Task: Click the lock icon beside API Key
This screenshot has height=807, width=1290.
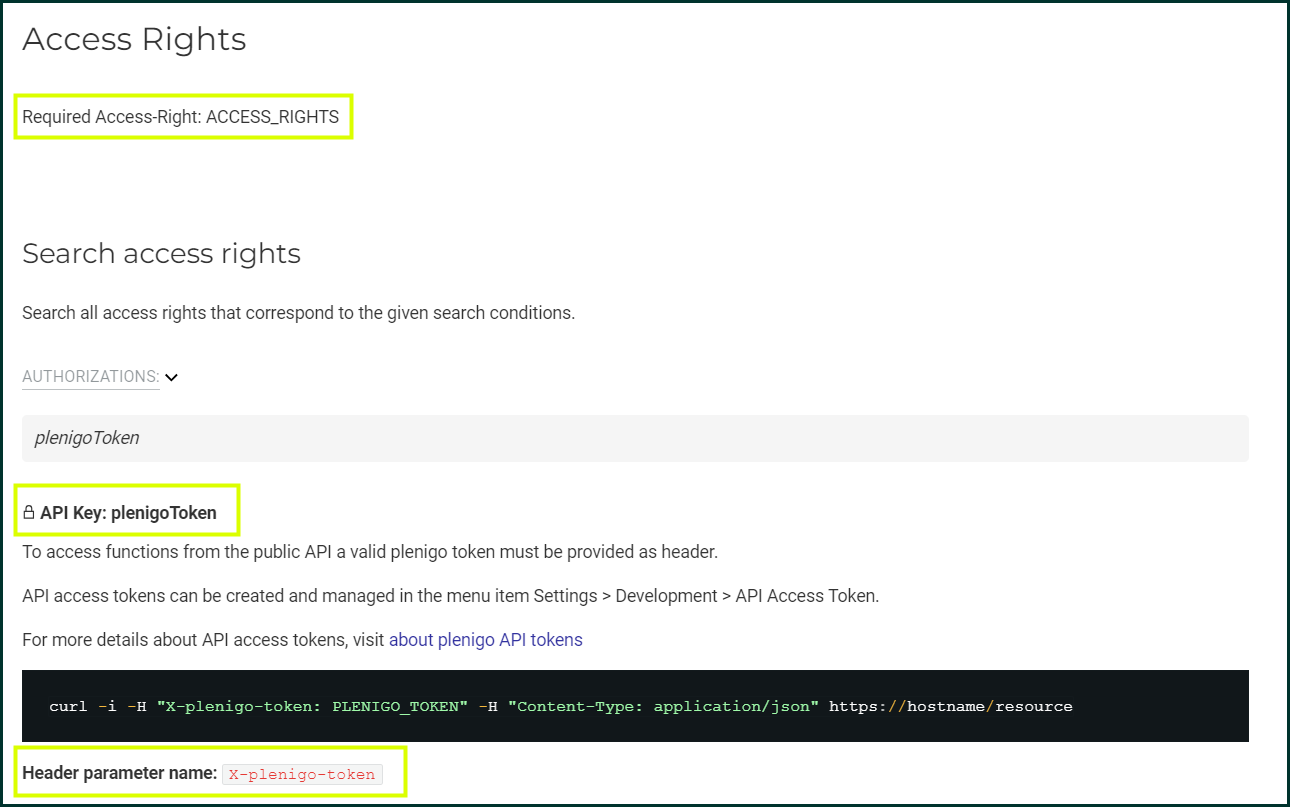Action: 29,513
